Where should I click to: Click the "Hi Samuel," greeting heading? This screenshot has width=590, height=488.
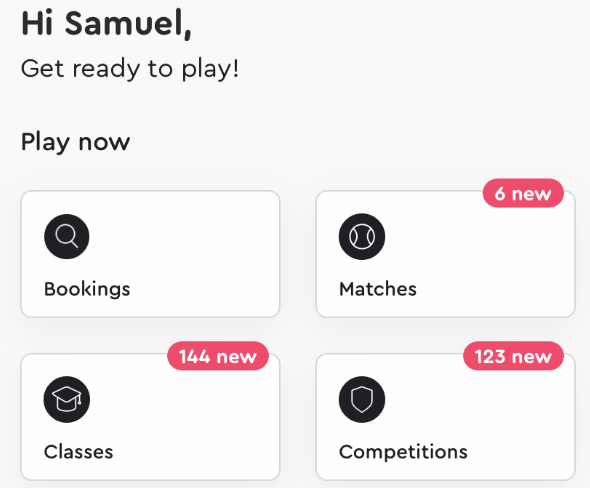point(106,23)
